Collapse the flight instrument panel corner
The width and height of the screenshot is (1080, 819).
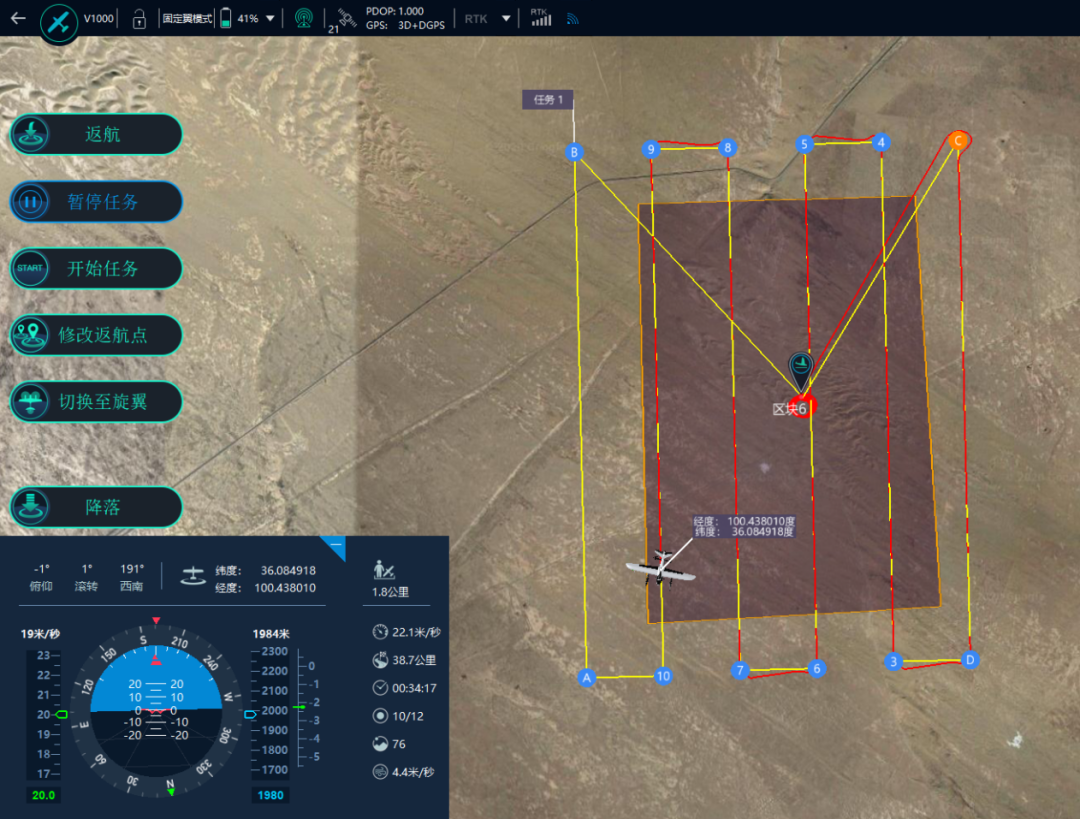tap(335, 545)
